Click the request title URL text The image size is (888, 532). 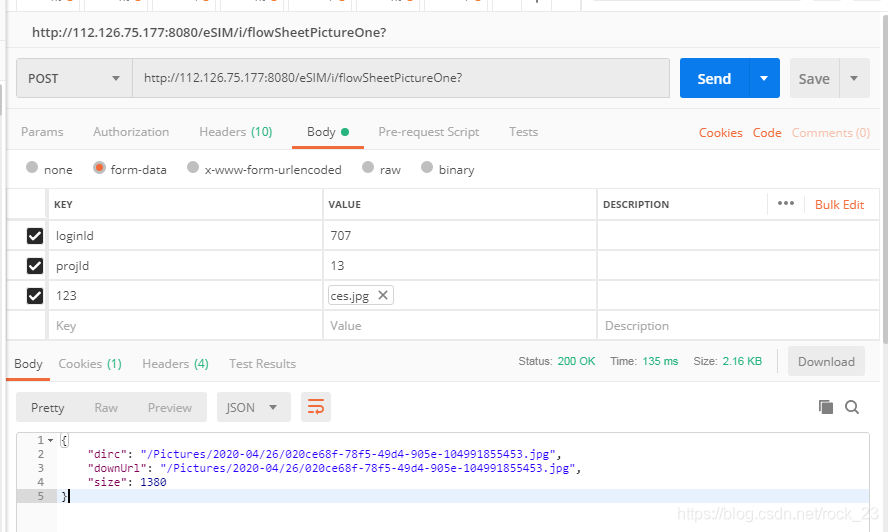coord(209,32)
